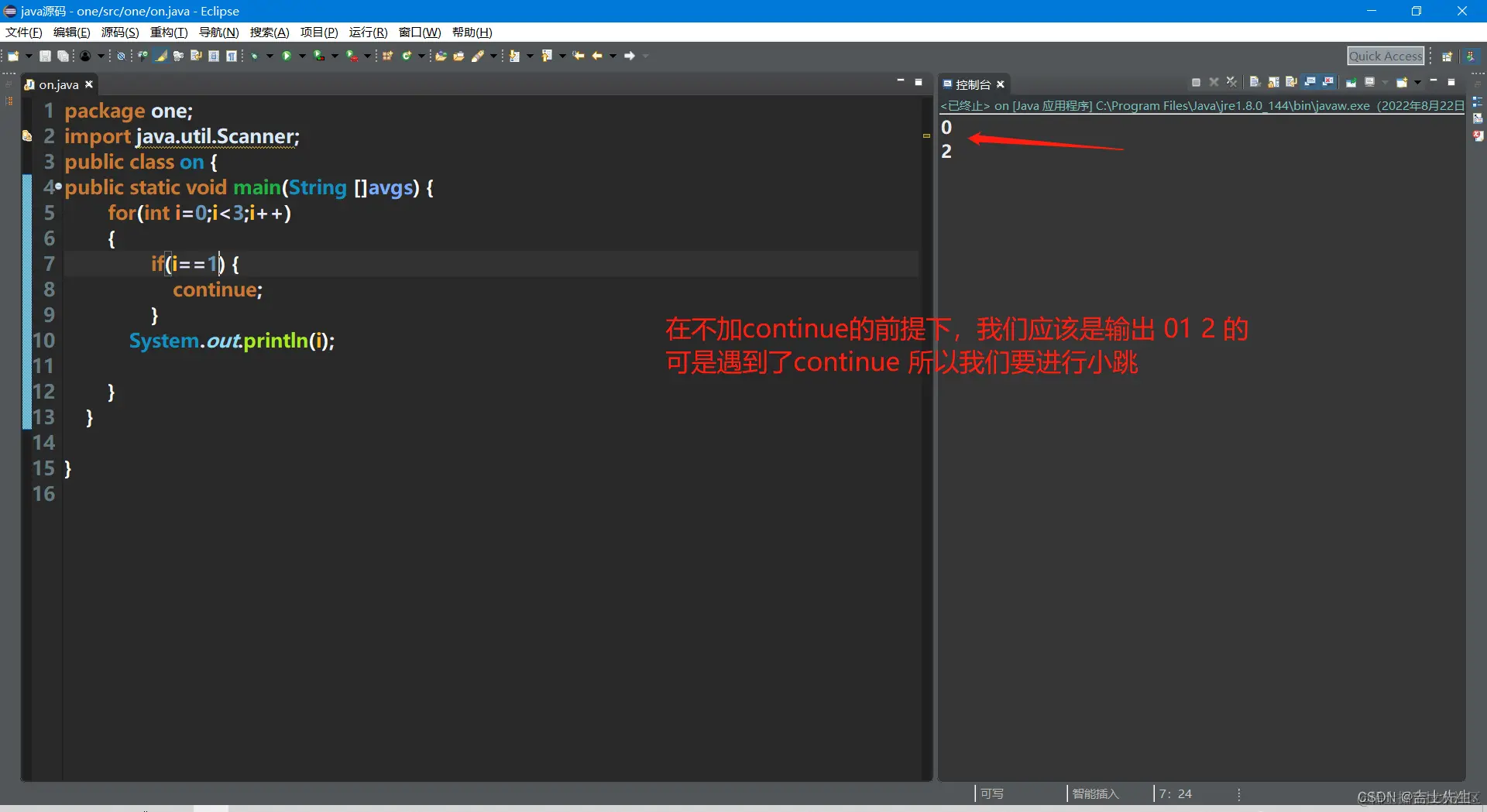Go to Previous Annotation icon

coord(547,56)
